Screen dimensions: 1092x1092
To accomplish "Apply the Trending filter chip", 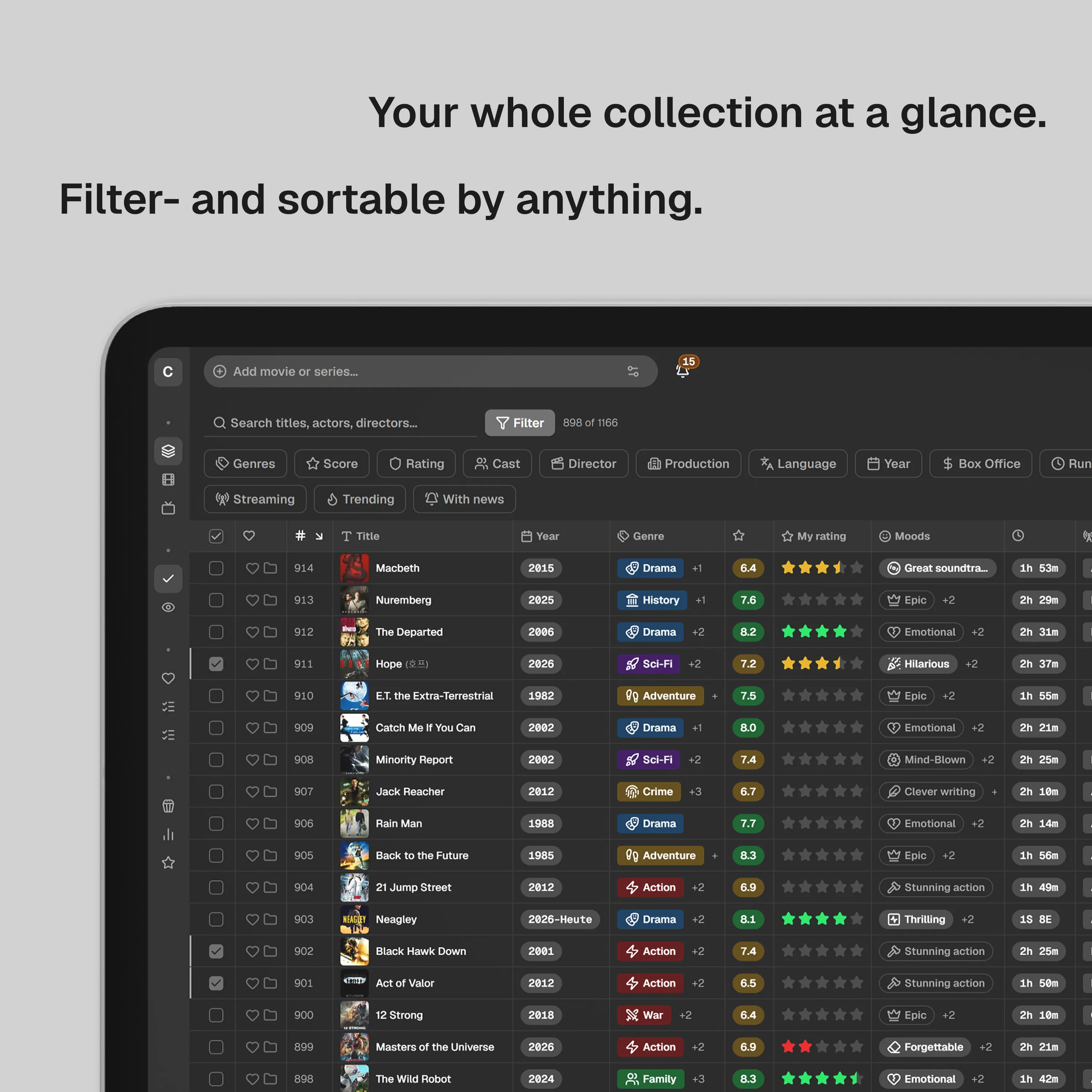I will (360, 499).
